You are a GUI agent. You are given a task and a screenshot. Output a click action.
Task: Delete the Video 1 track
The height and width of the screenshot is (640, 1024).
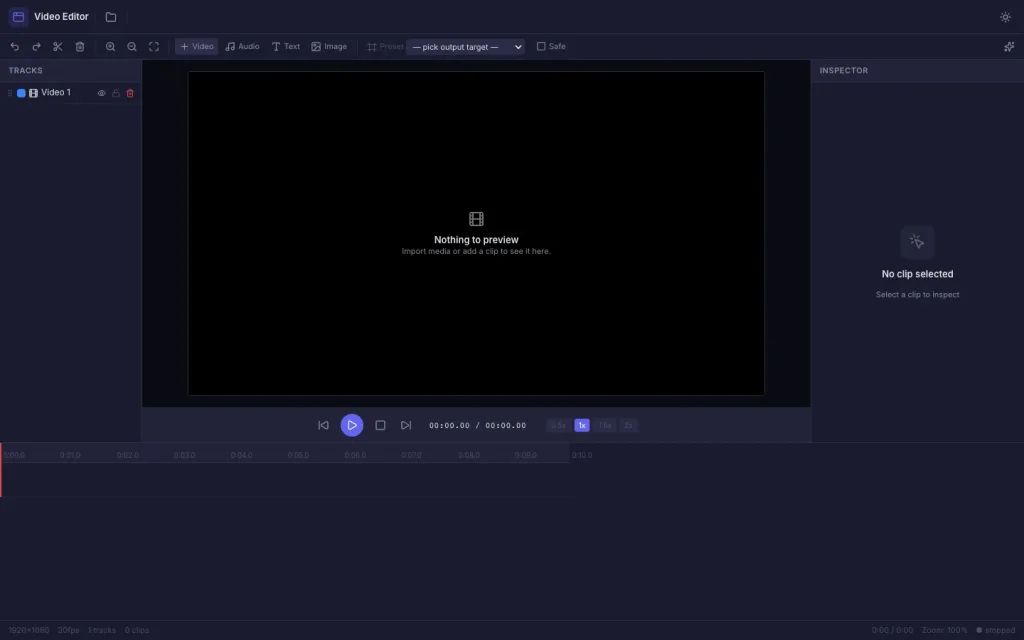[x=130, y=93]
